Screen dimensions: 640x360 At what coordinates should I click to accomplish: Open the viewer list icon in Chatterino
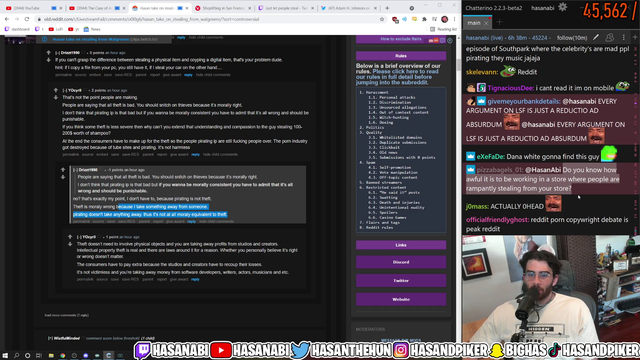pyautogui.click(x=609, y=38)
